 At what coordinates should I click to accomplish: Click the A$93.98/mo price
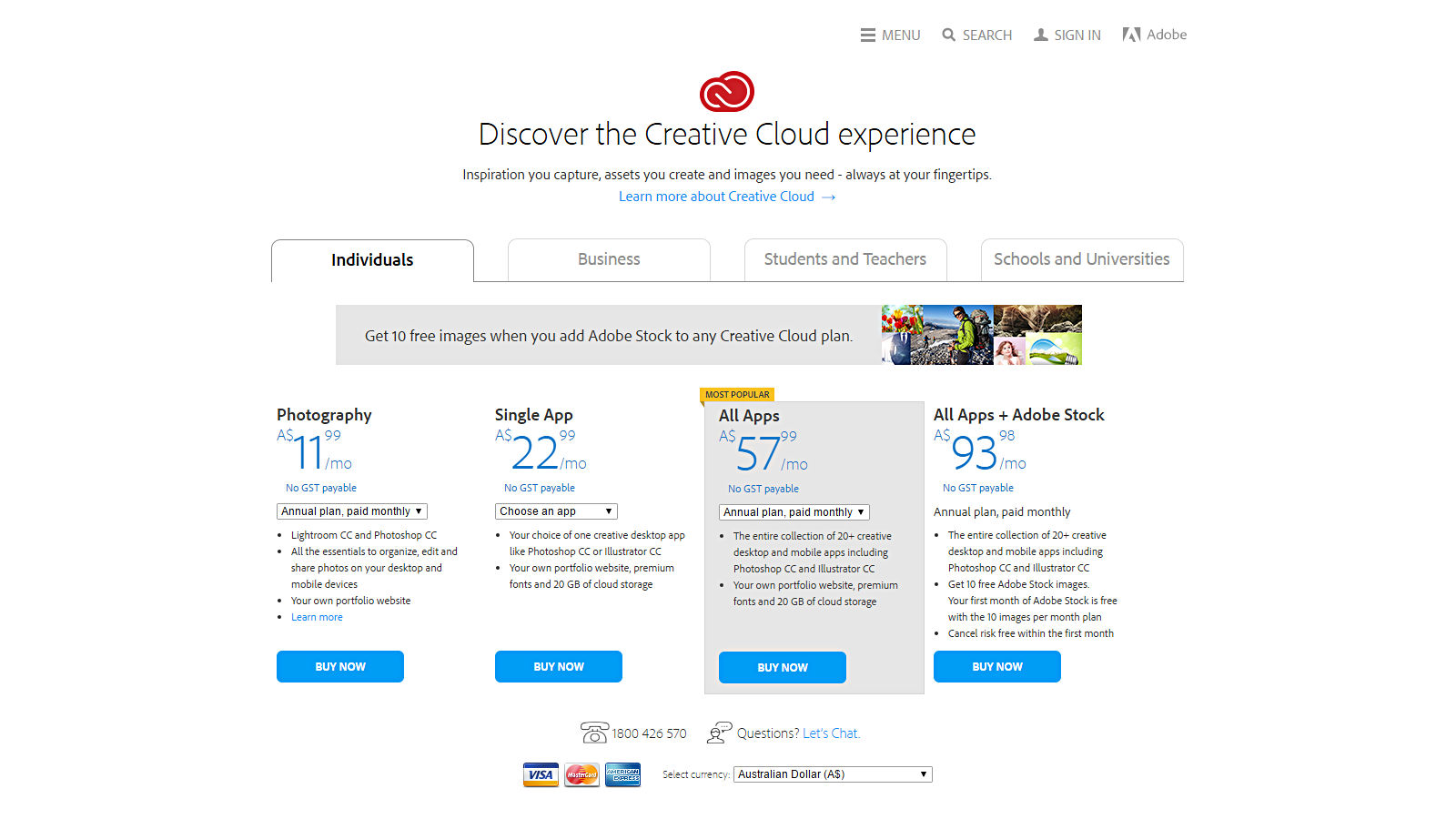pos(980,450)
